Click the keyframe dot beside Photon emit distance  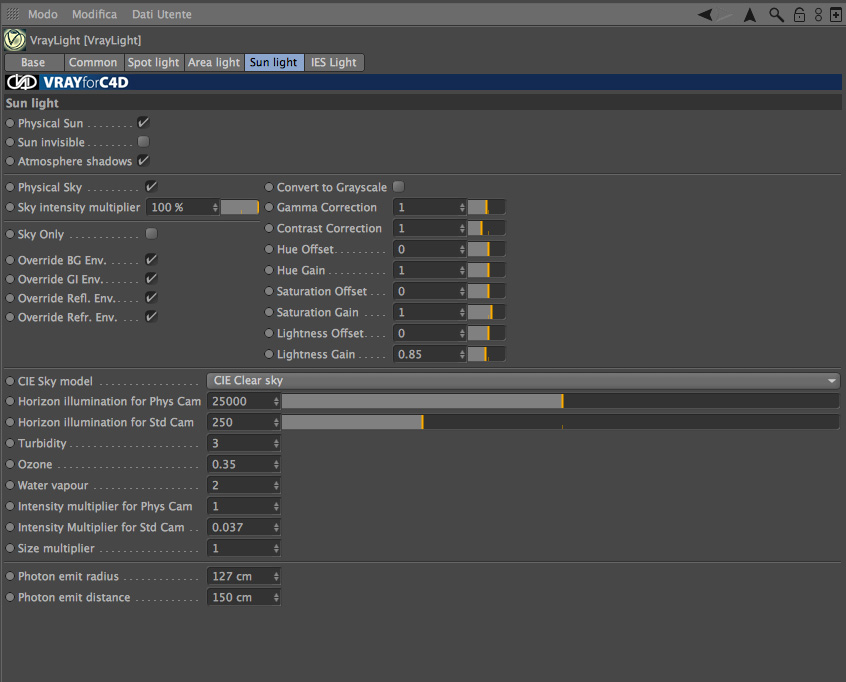click(10, 597)
